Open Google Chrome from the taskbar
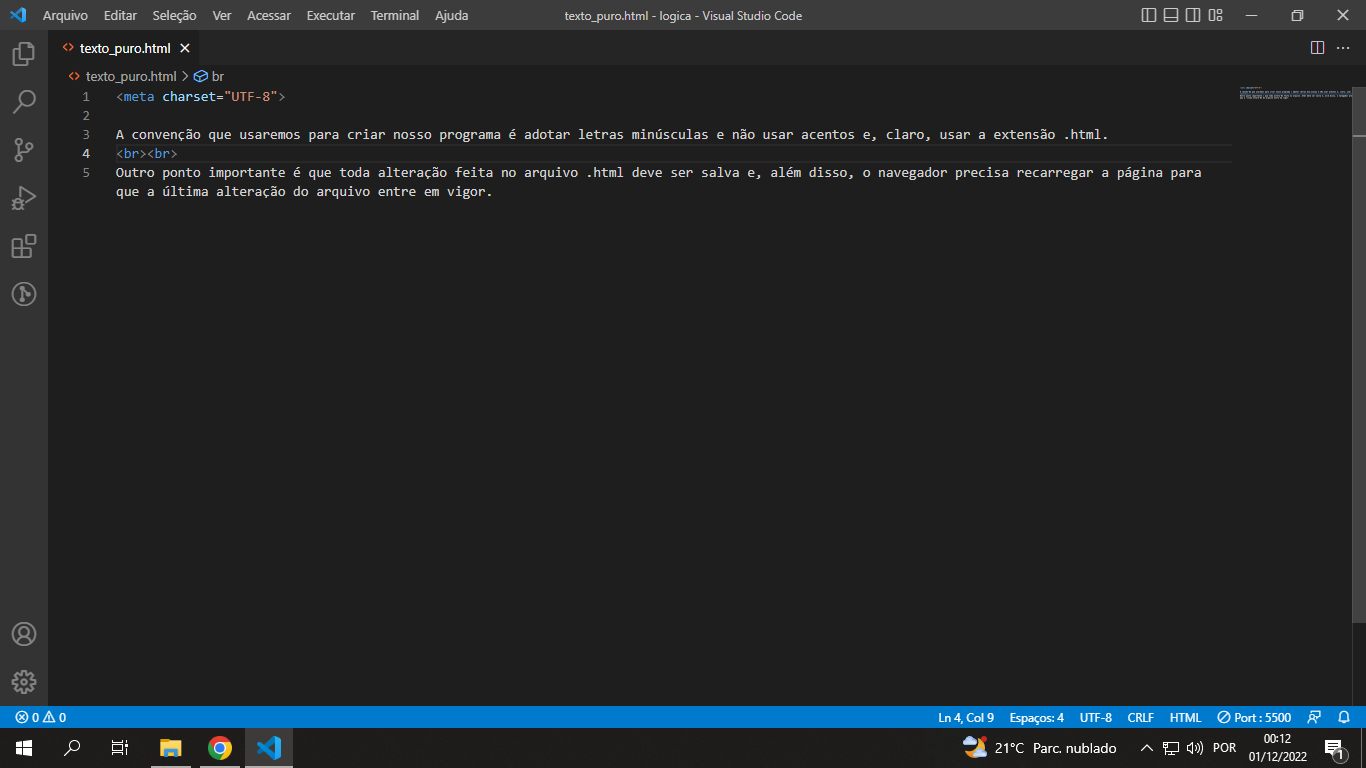This screenshot has width=1366, height=768. [220, 748]
